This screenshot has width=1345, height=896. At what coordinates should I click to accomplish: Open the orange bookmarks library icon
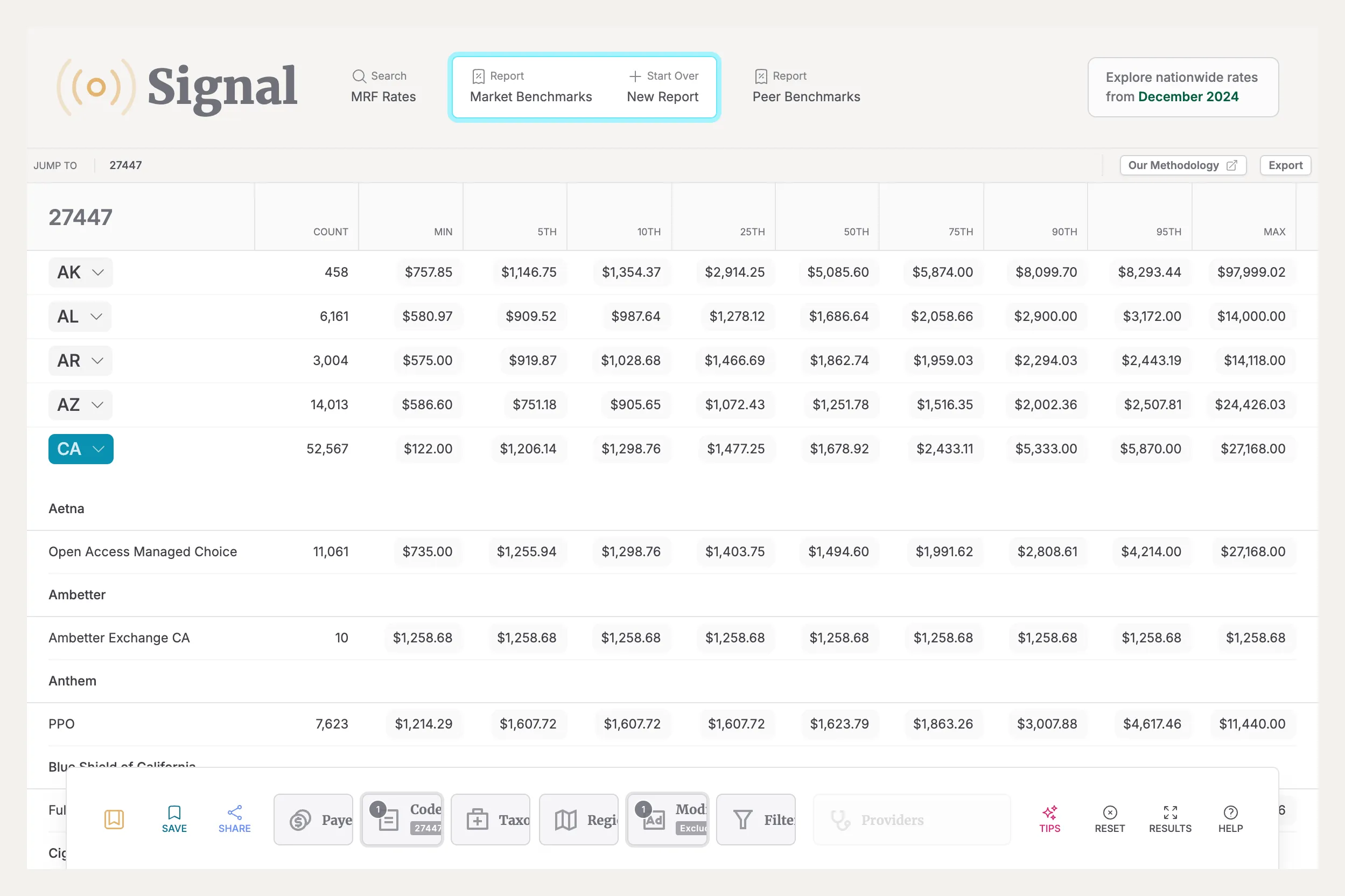pyautogui.click(x=114, y=819)
